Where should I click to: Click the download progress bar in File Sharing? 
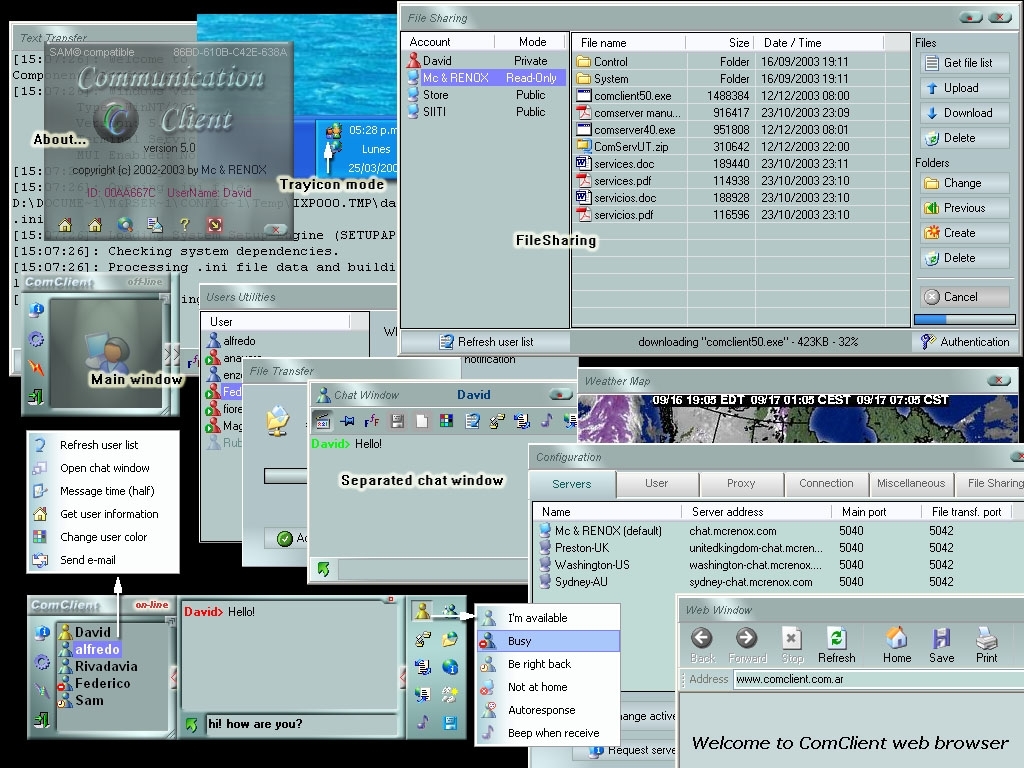tap(965, 319)
